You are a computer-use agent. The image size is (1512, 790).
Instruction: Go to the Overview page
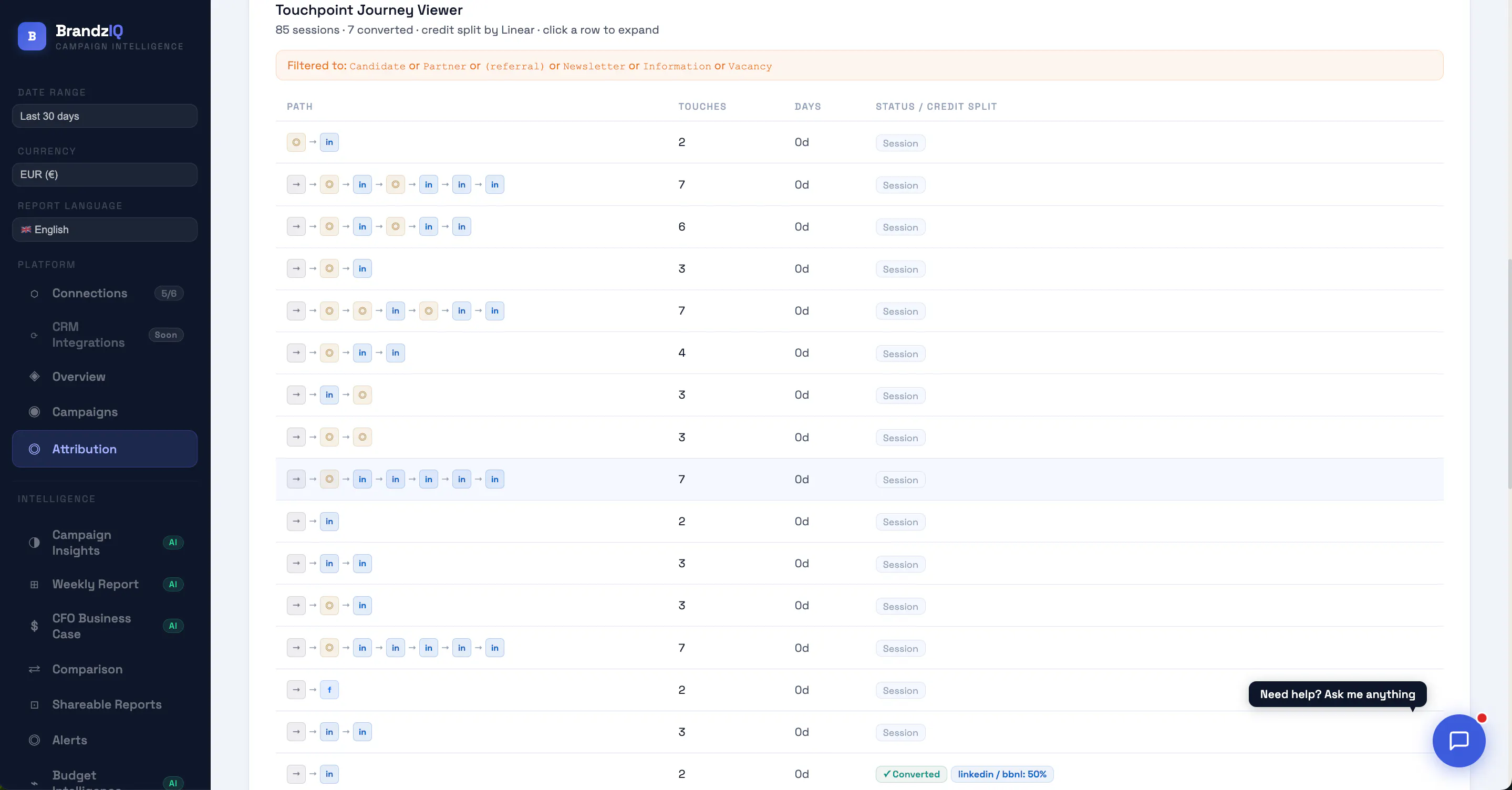105,377
